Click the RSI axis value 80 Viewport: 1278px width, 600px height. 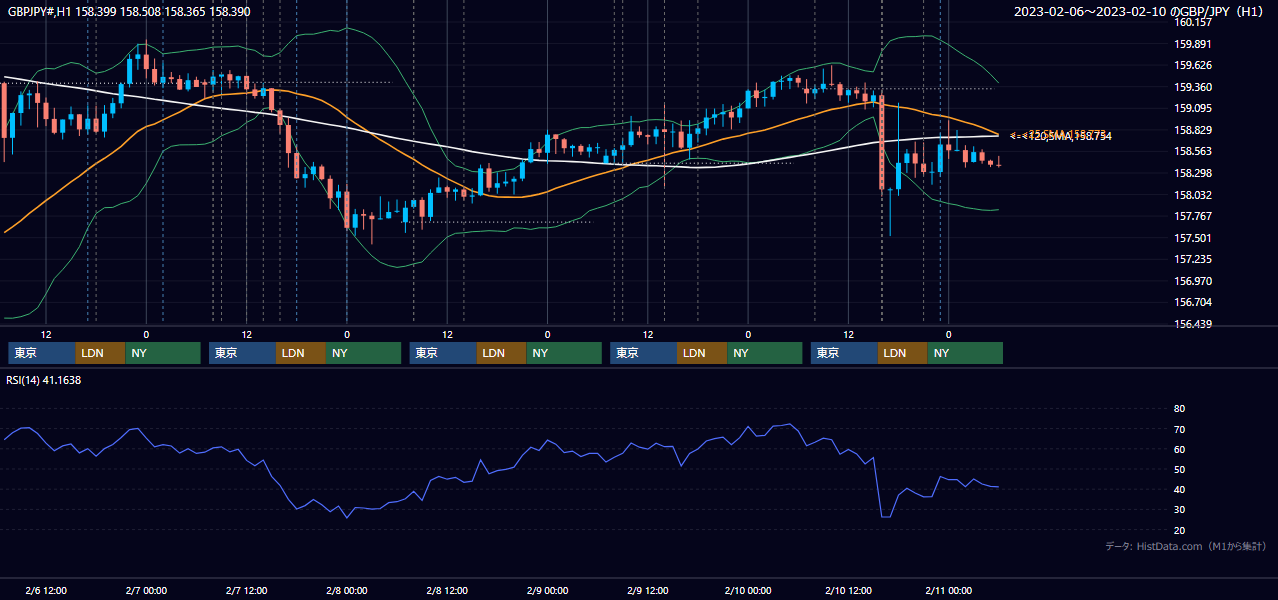coord(1179,409)
